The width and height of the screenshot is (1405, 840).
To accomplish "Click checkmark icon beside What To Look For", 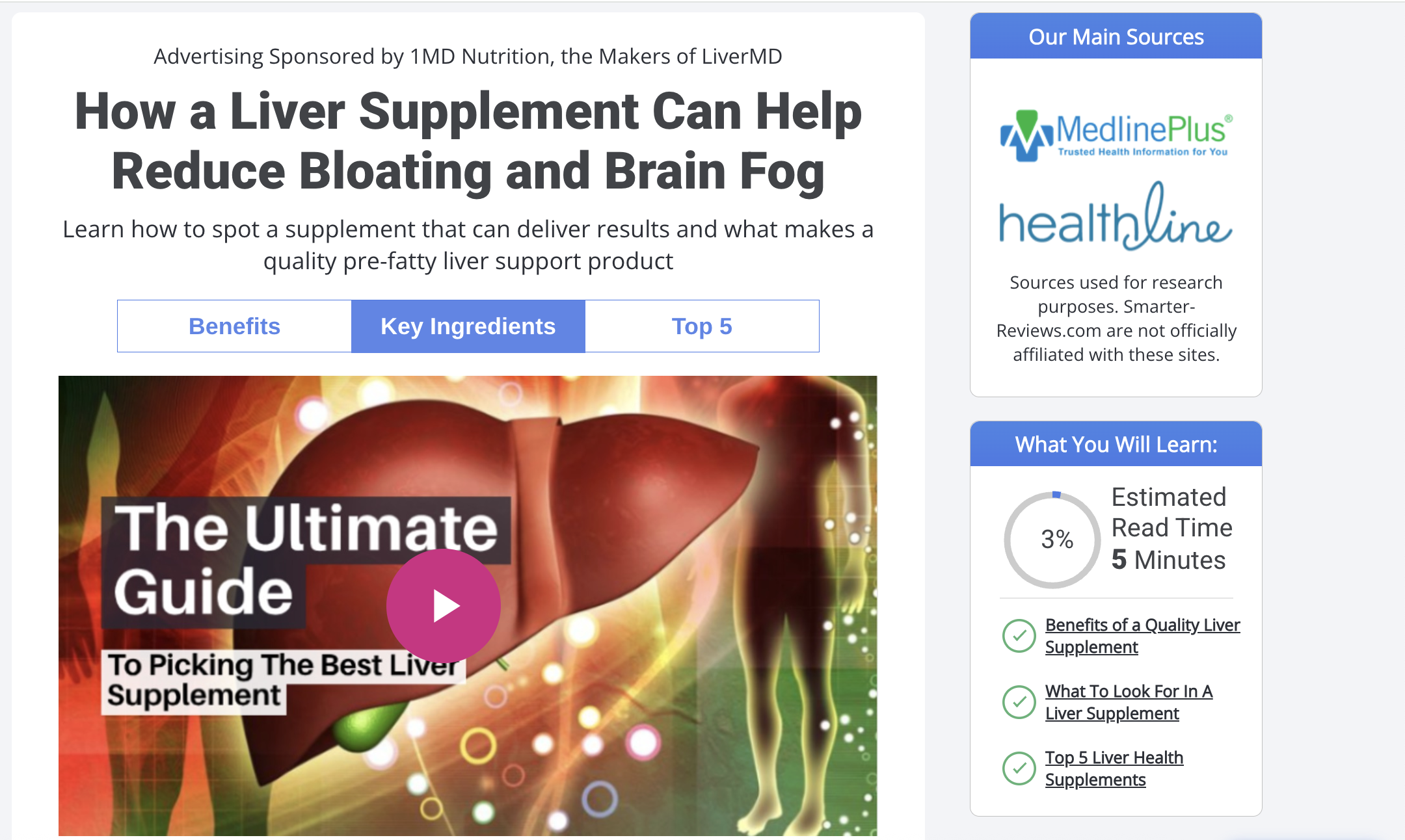I will click(x=1019, y=702).
